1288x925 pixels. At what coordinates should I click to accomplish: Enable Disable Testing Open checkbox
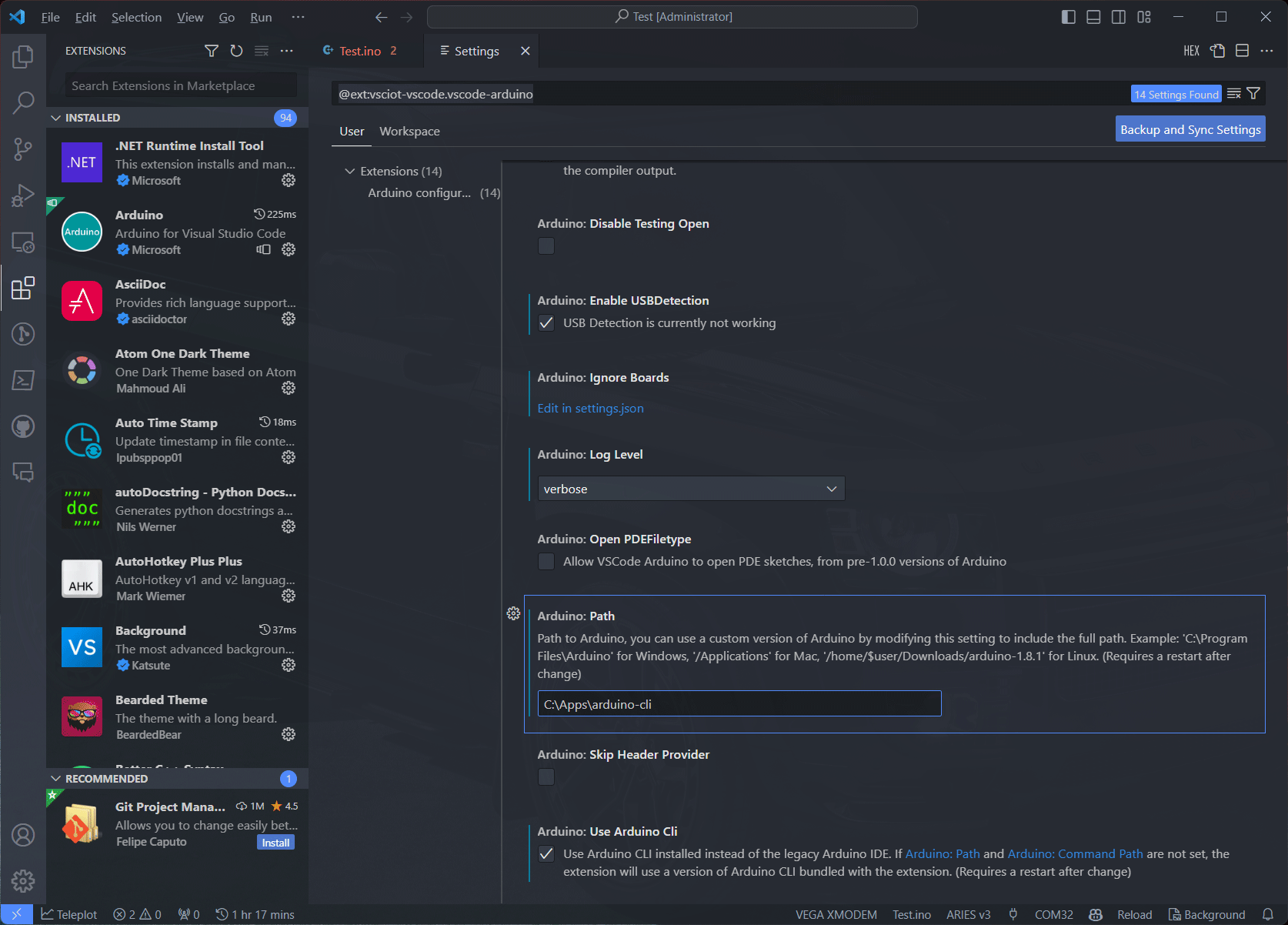coord(546,246)
